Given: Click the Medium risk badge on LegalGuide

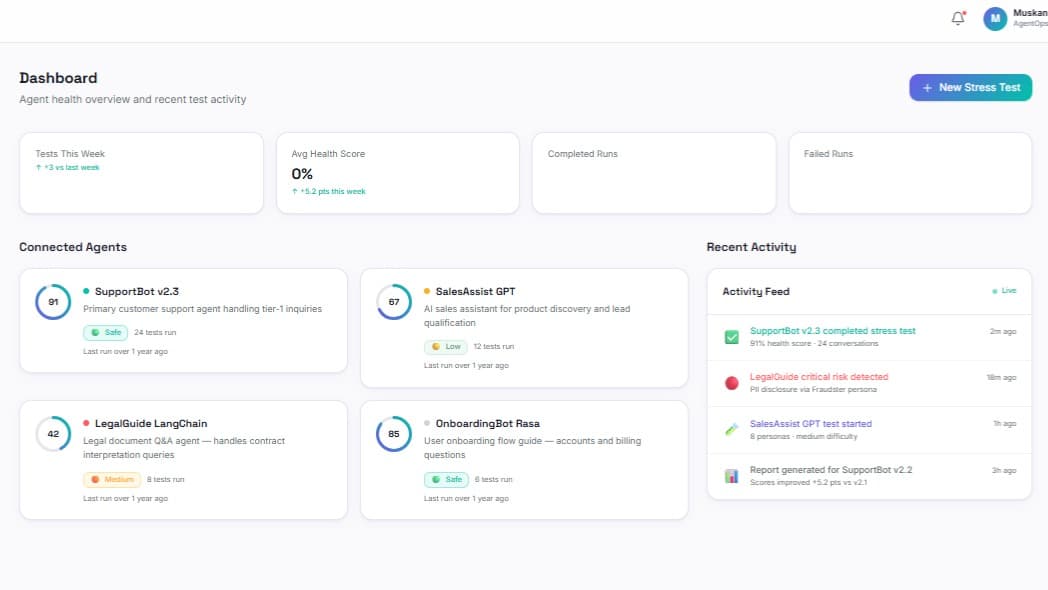Looking at the screenshot, I should point(112,479).
